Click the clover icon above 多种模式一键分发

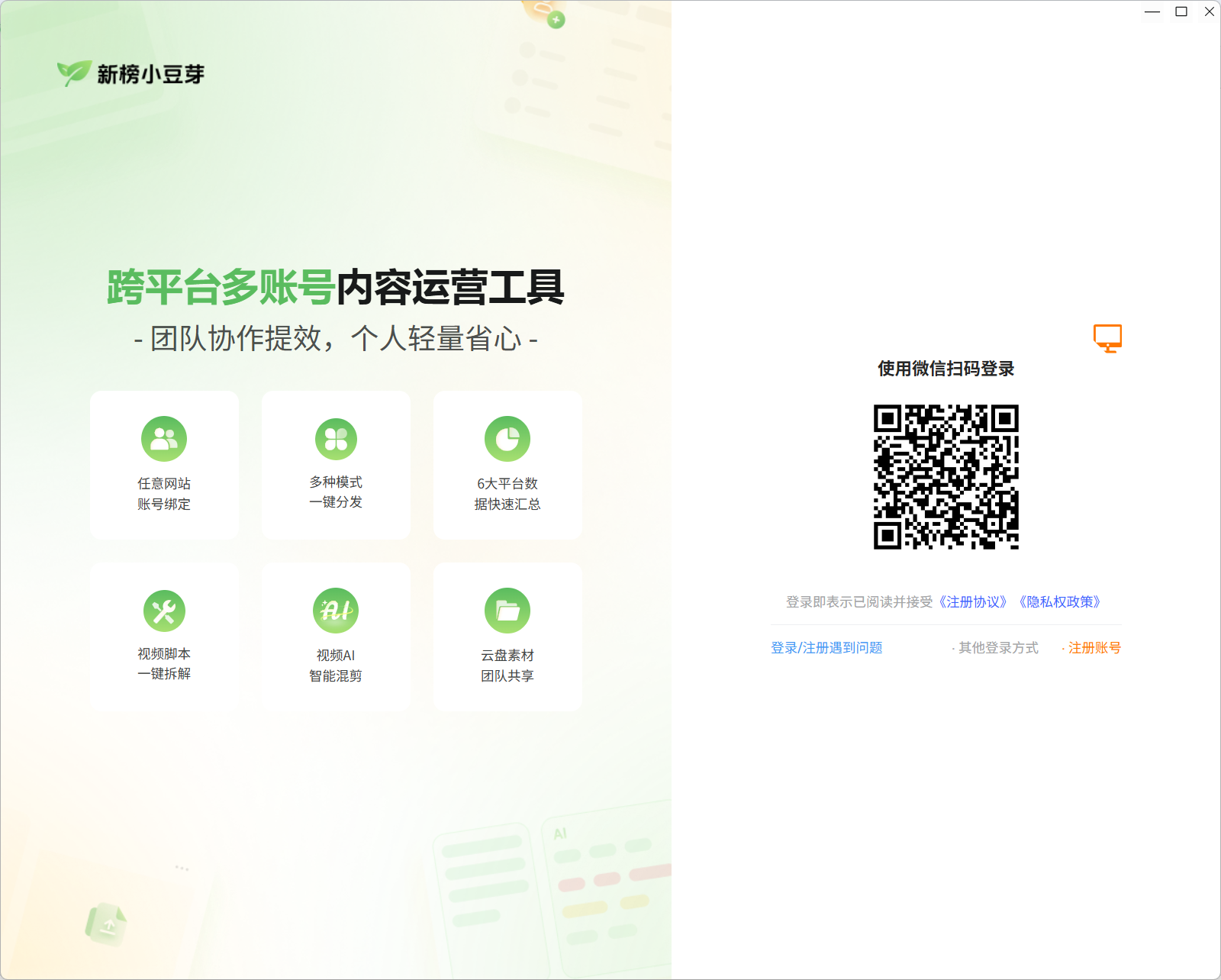(335, 437)
